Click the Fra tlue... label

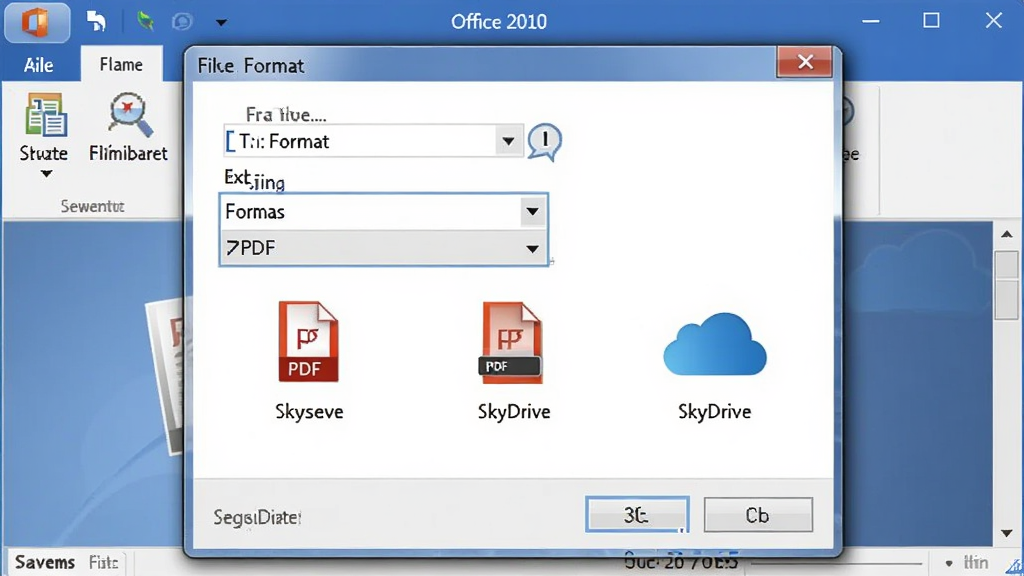coord(286,115)
